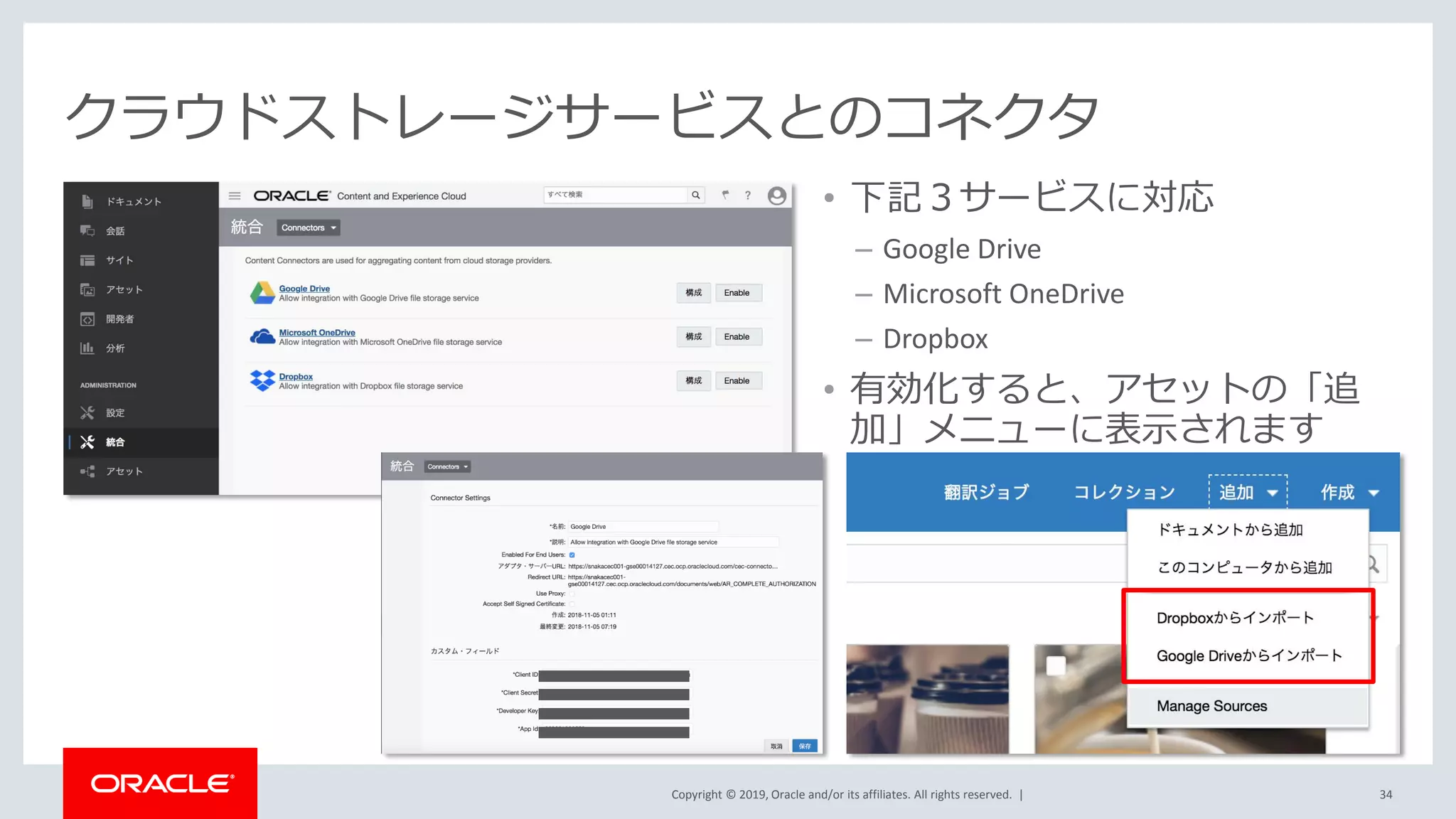
Task: Click 'カスタム・フィールド' section heading
Action: point(465,651)
